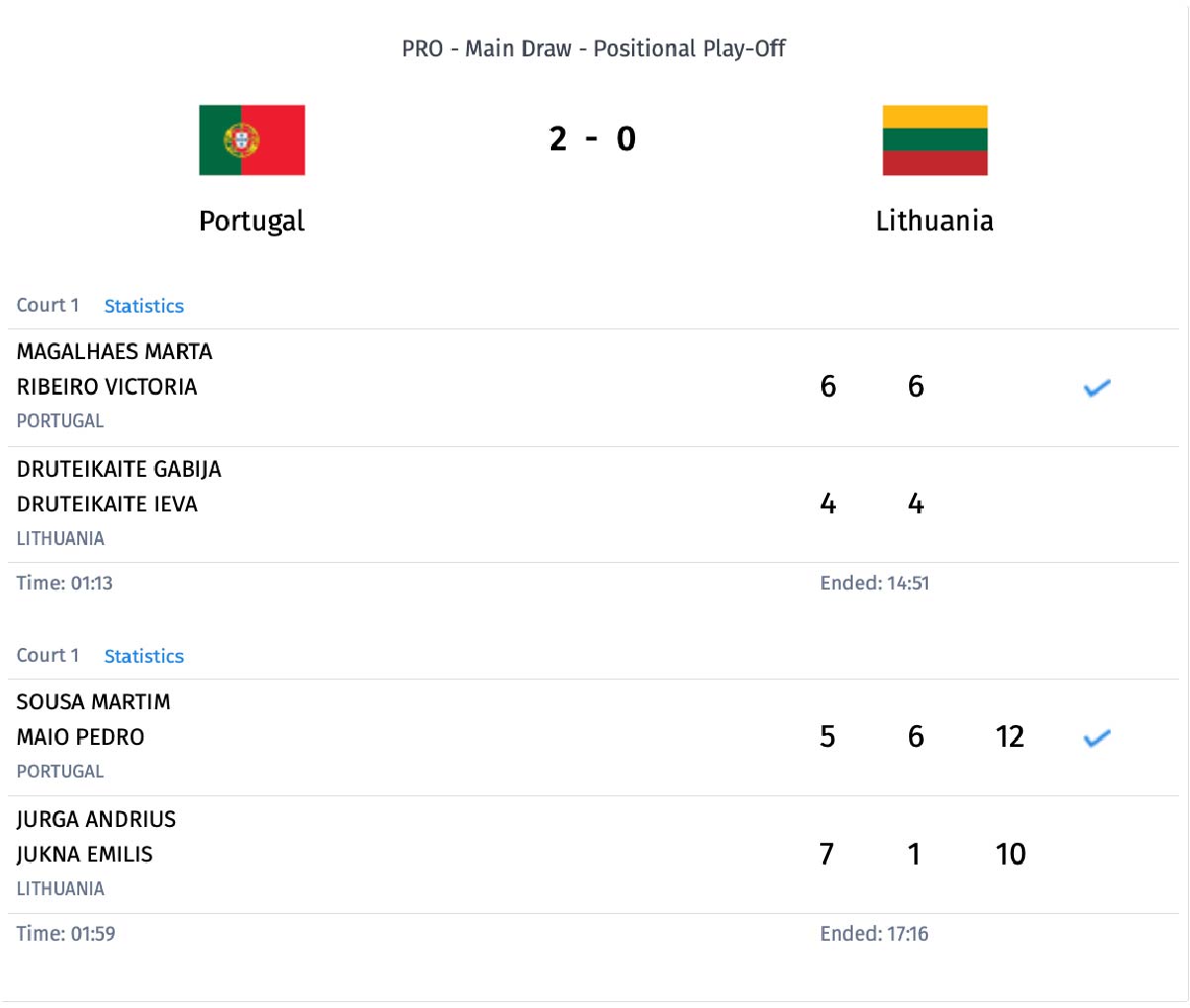Click the Ended 17:16 timestamp

click(x=873, y=934)
